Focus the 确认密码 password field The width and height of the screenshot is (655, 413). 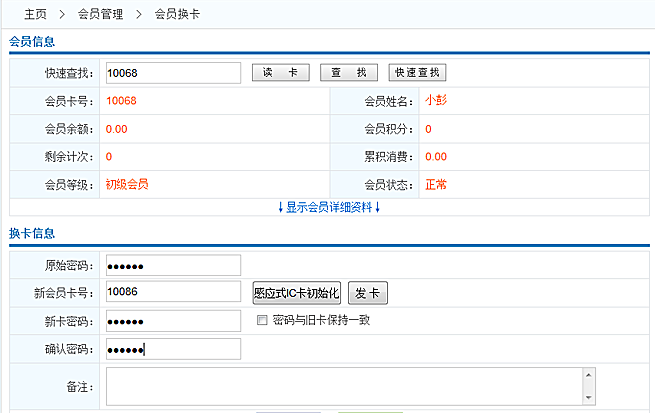173,349
